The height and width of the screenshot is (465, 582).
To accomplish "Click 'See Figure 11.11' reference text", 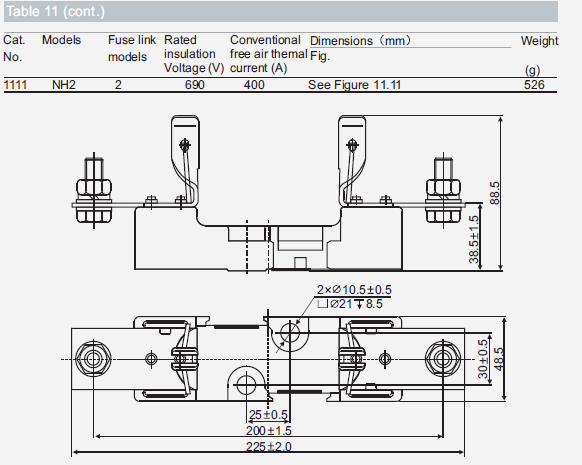I will pyautogui.click(x=354, y=85).
